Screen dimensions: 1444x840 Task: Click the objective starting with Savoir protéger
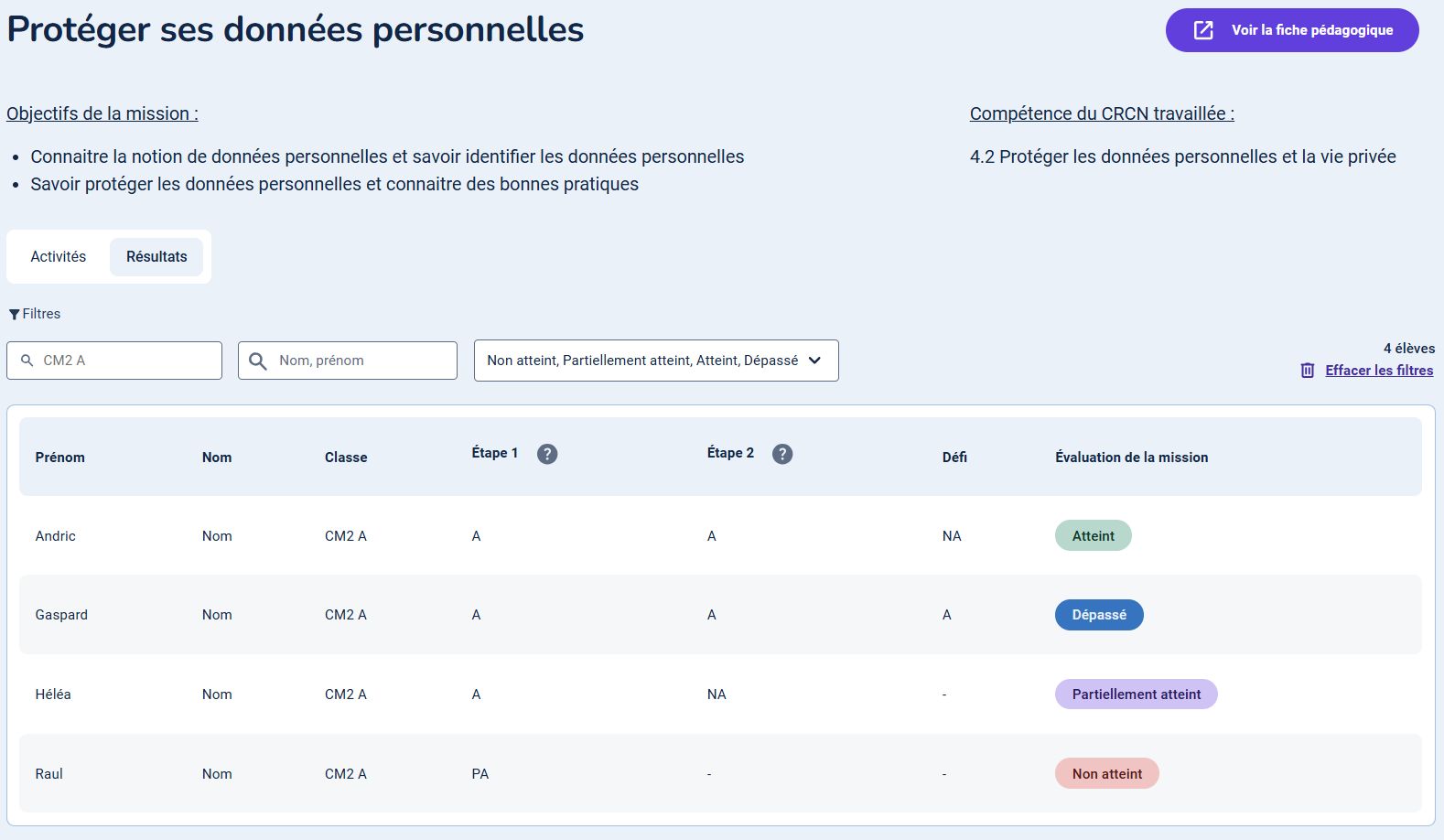(335, 184)
